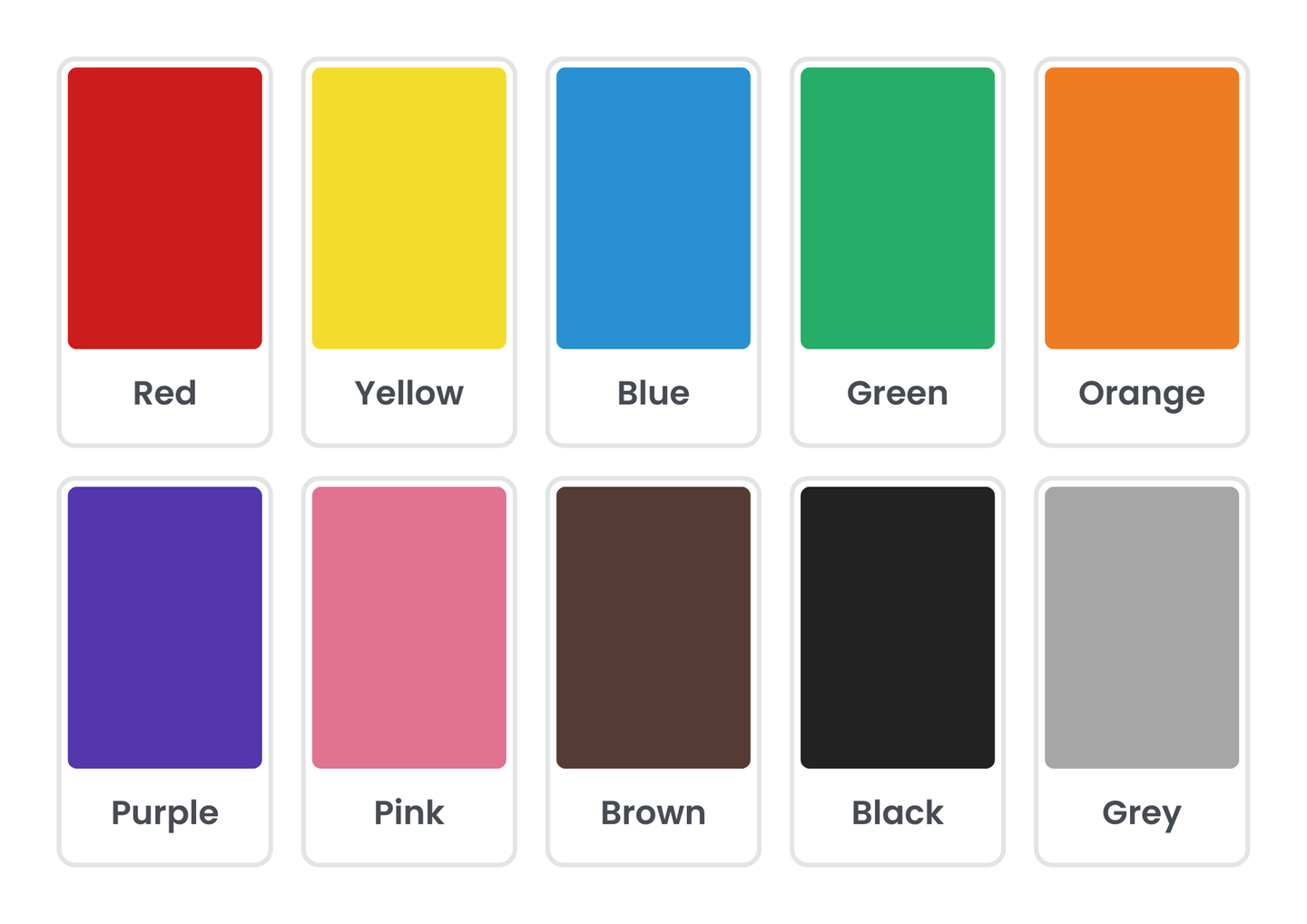Select the purple color swatch

pyautogui.click(x=164, y=627)
